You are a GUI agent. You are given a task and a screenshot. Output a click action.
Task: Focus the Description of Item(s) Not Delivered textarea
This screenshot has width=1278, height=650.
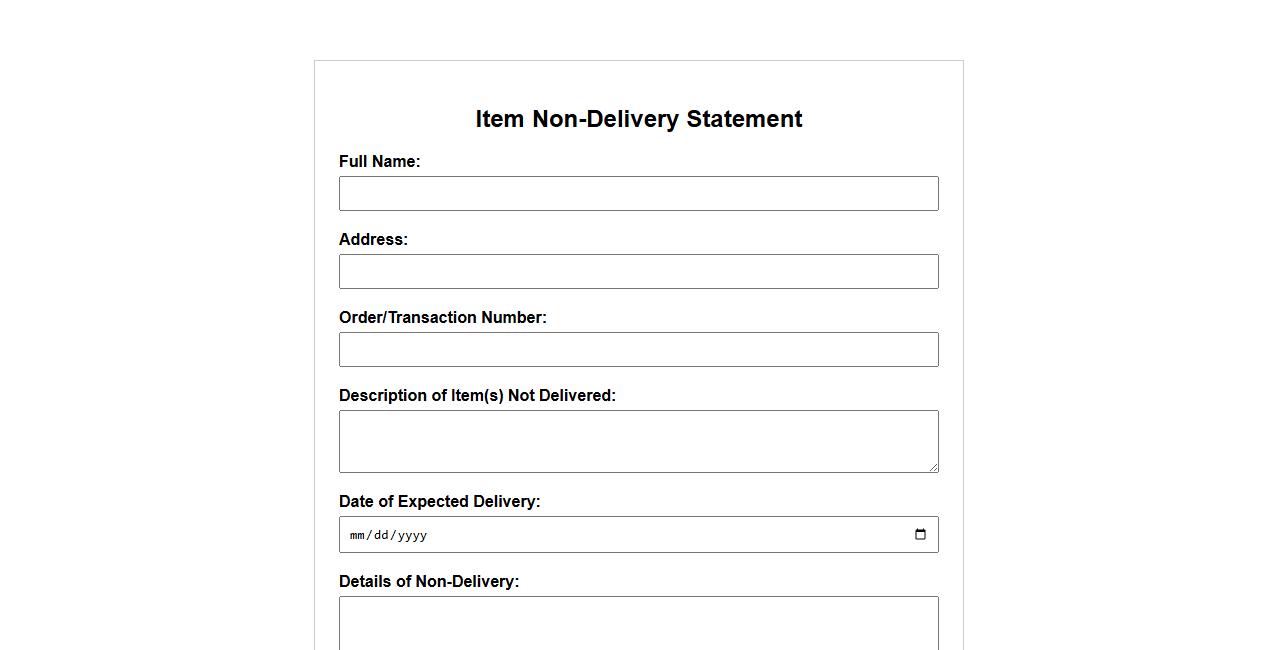(x=638, y=441)
